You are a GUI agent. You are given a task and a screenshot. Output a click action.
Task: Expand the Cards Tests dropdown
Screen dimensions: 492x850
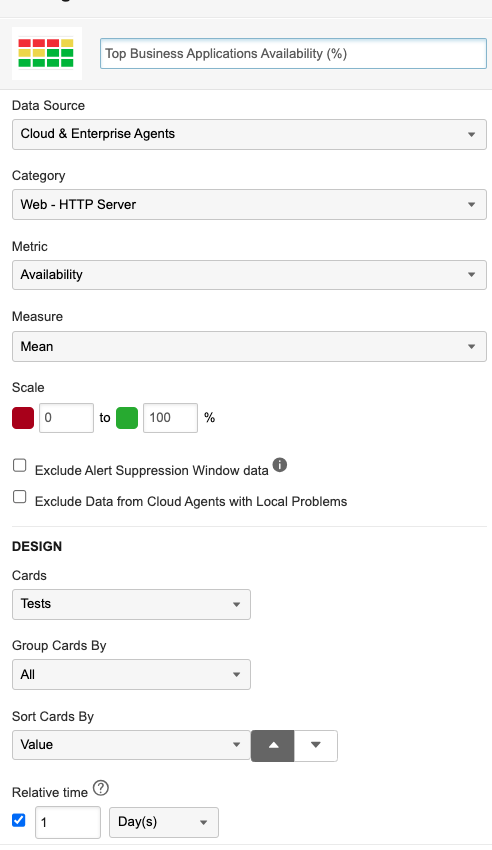(131, 604)
